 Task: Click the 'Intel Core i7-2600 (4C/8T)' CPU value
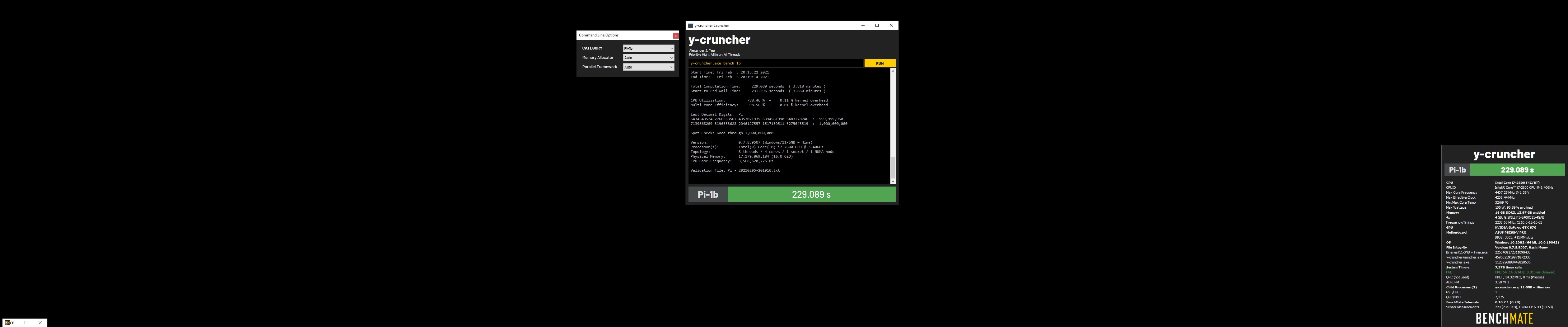[1517, 183]
